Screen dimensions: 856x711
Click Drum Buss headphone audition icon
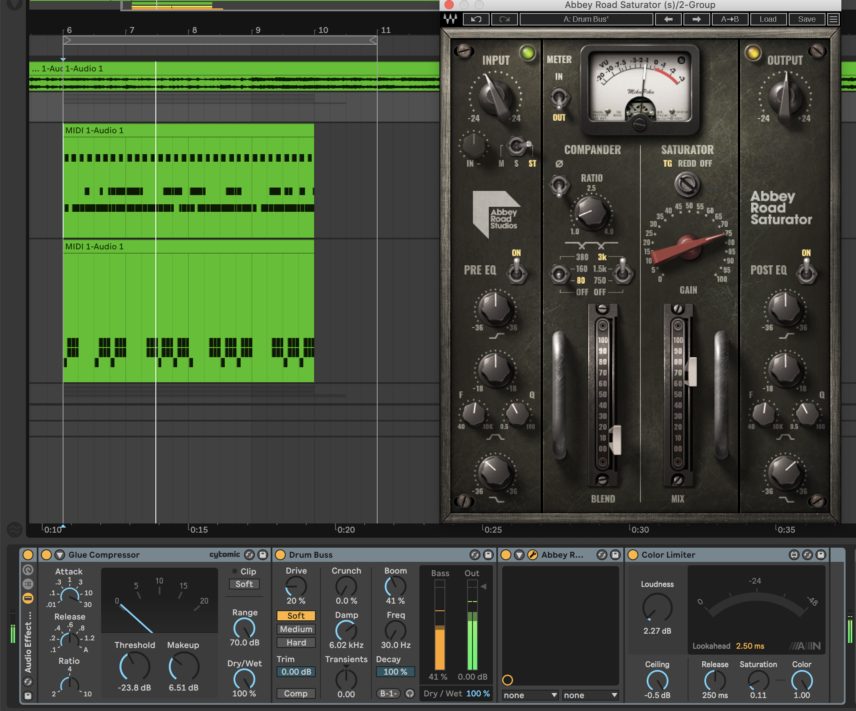tap(409, 694)
